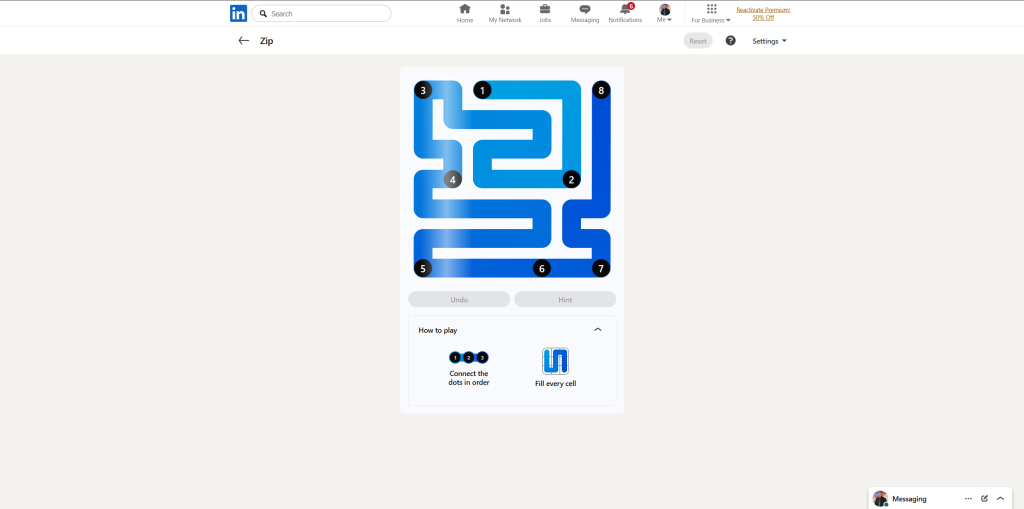The height and width of the screenshot is (509, 1024).
Task: Click the Connect the dots illustration
Action: pyautogui.click(x=469, y=357)
